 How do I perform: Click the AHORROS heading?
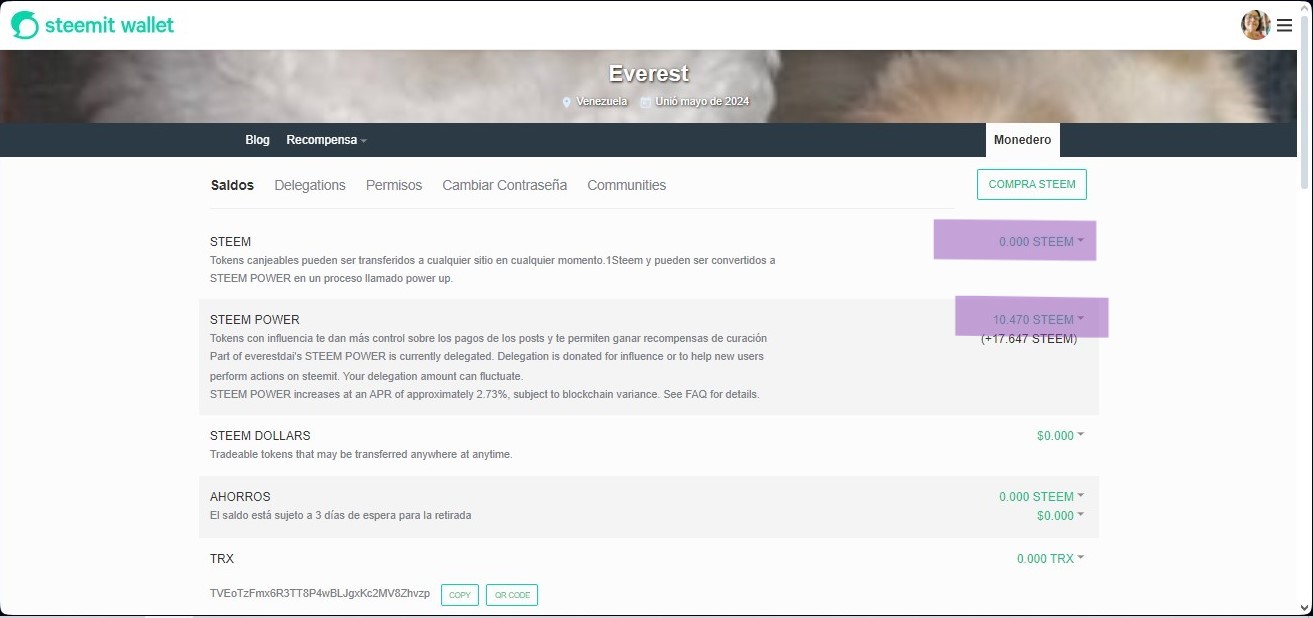click(x=240, y=497)
